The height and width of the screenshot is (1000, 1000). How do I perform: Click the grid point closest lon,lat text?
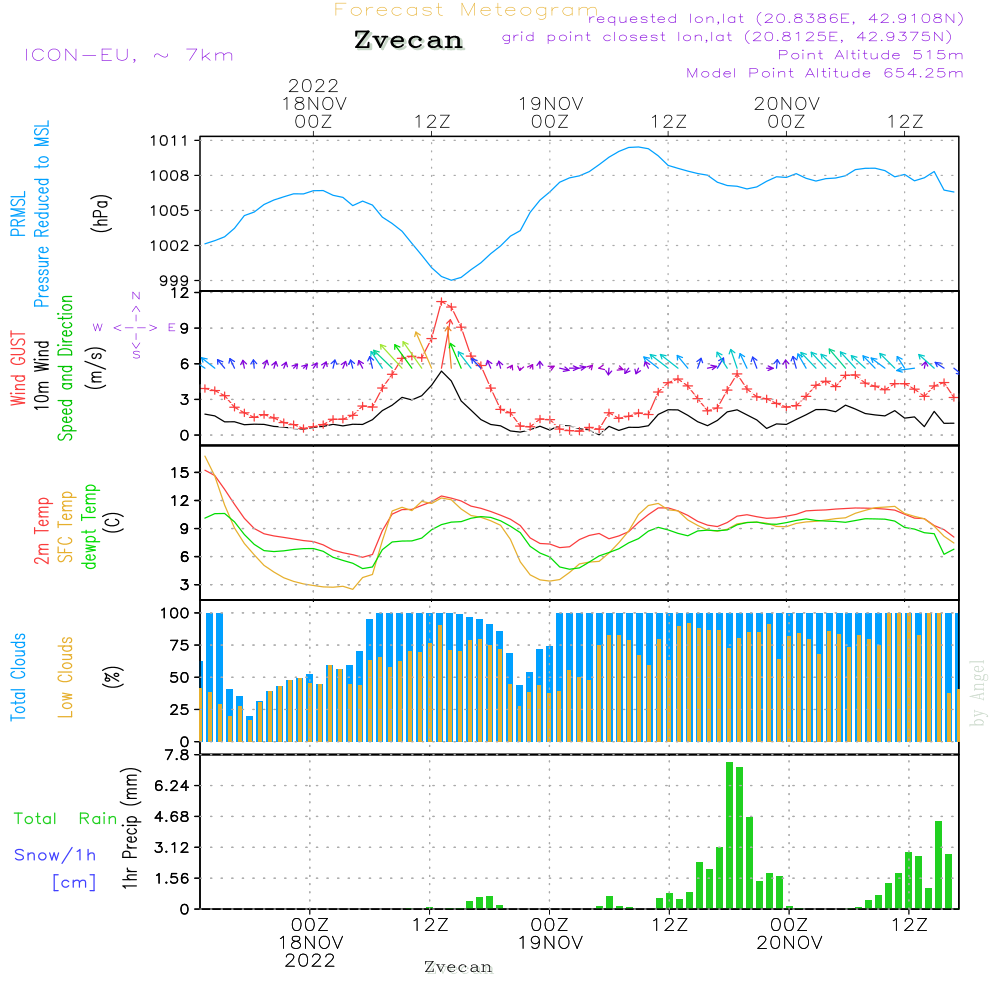733,37
